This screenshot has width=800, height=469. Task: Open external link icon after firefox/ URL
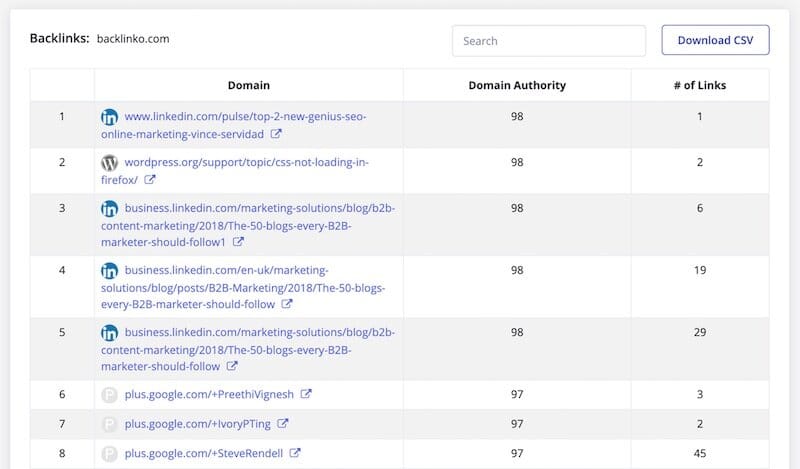point(149,180)
